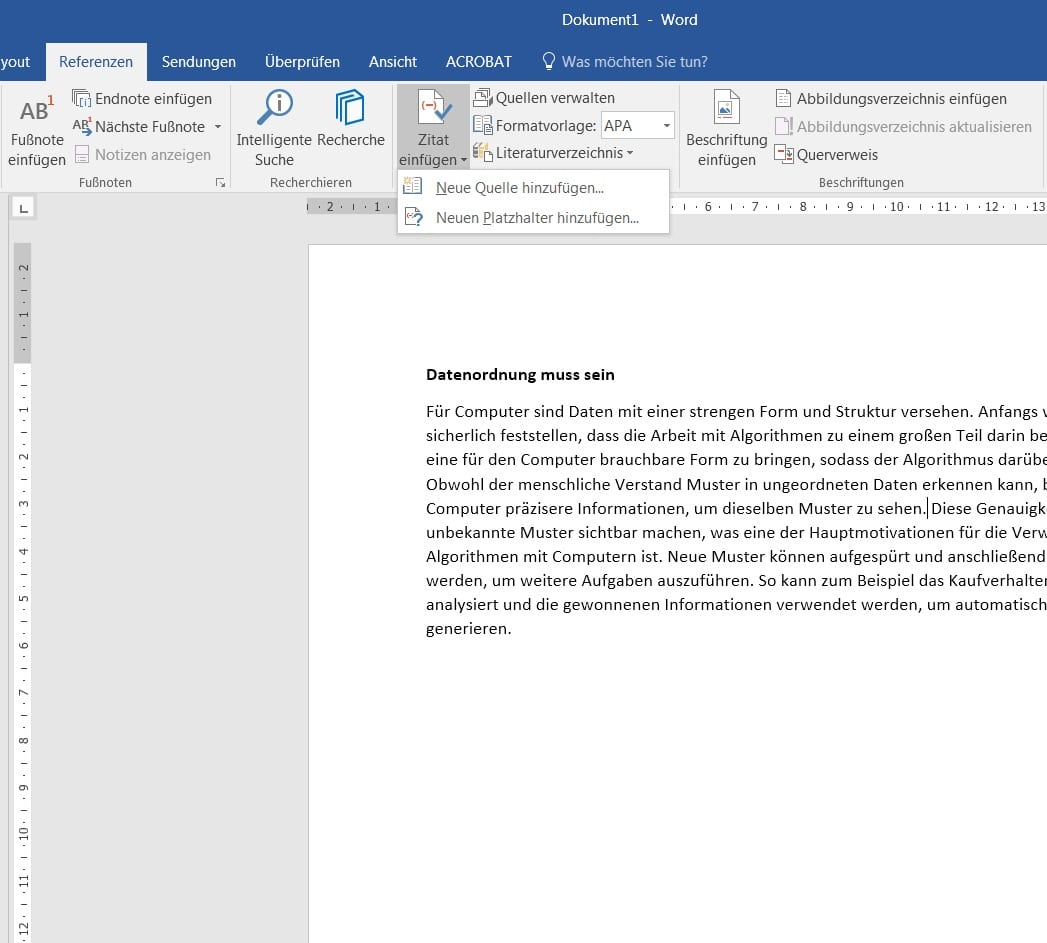The width and height of the screenshot is (1047, 943).
Task: Open the Fußnoten dialog launcher
Action: click(x=219, y=183)
